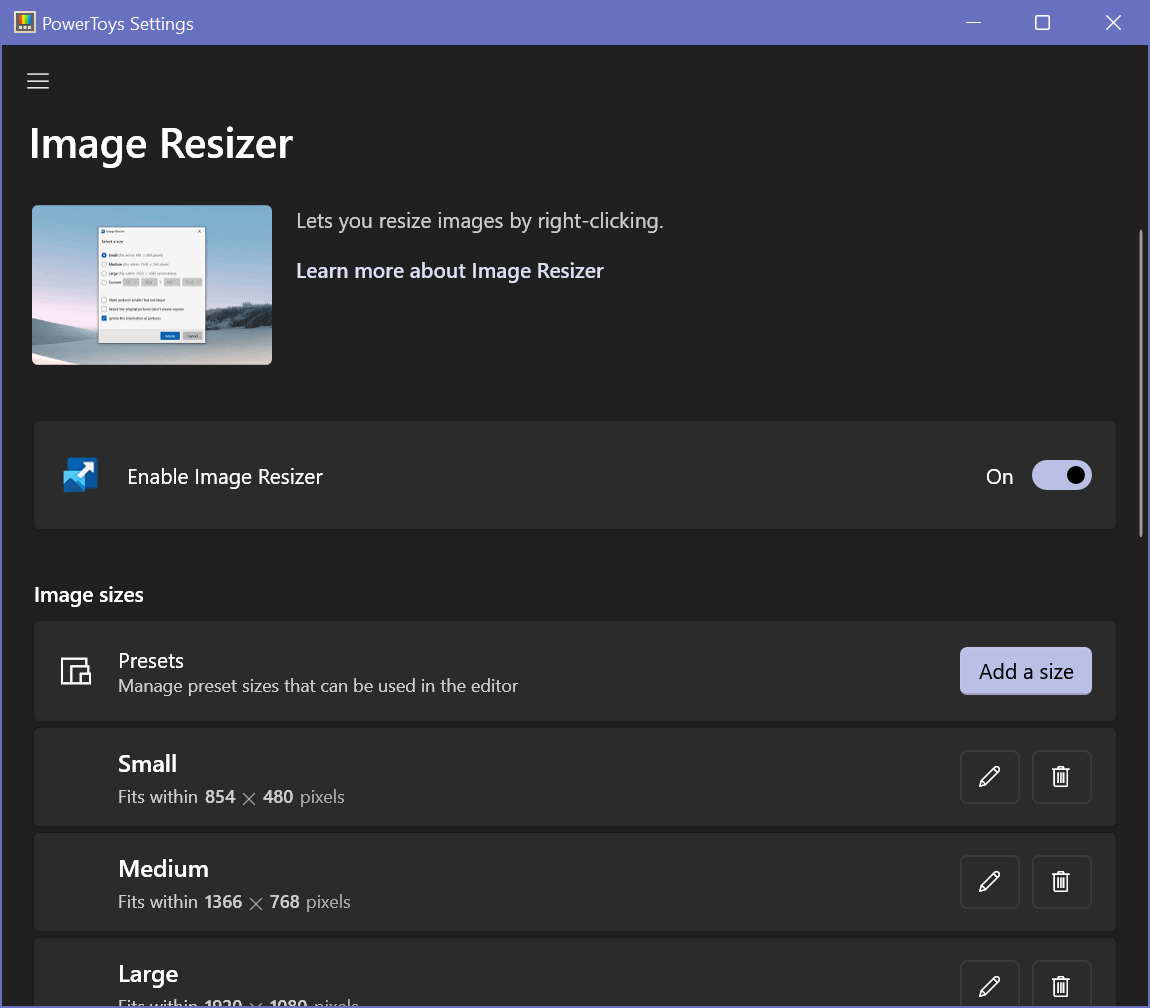Screen dimensions: 1150x1008
Task: Open the hamburger navigation menu
Action: coord(38,81)
